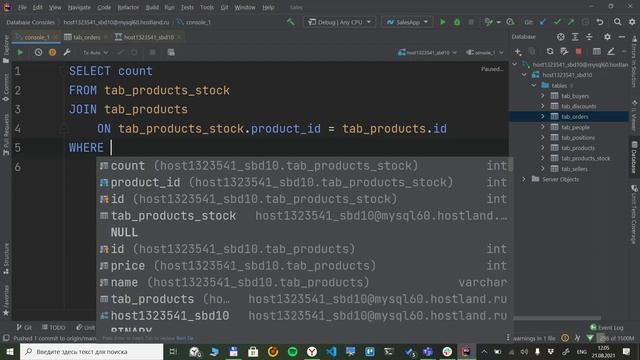The image size is (640, 360).
Task: Open Database vertical side tab
Action: pyautogui.click(x=634, y=157)
